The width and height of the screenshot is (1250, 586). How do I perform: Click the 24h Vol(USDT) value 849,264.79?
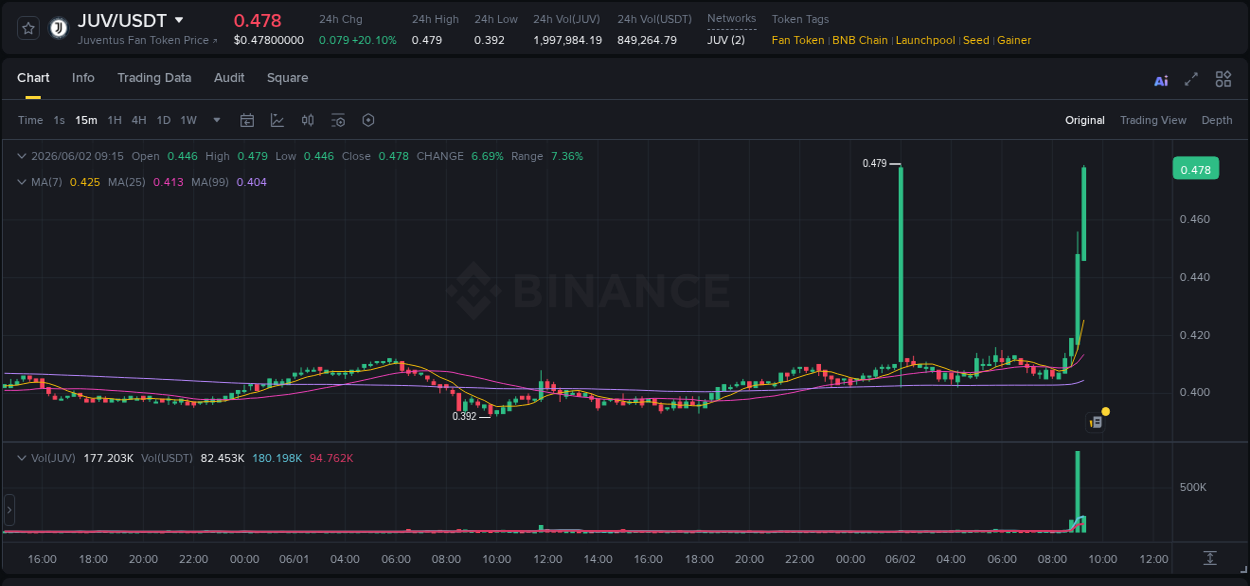tap(647, 40)
